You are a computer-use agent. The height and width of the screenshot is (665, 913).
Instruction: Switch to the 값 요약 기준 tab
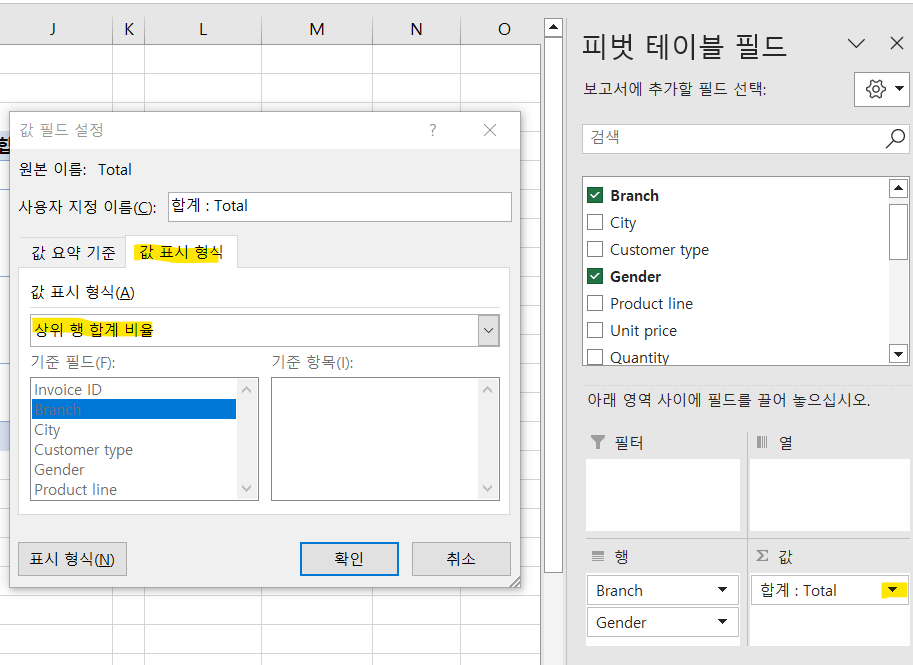(x=71, y=252)
